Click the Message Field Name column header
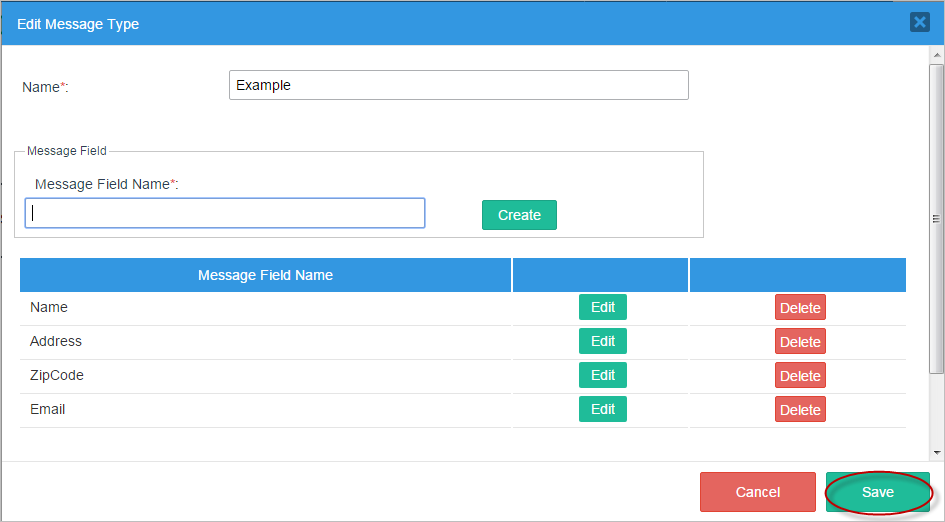Screen dimensions: 945x522 (265, 275)
